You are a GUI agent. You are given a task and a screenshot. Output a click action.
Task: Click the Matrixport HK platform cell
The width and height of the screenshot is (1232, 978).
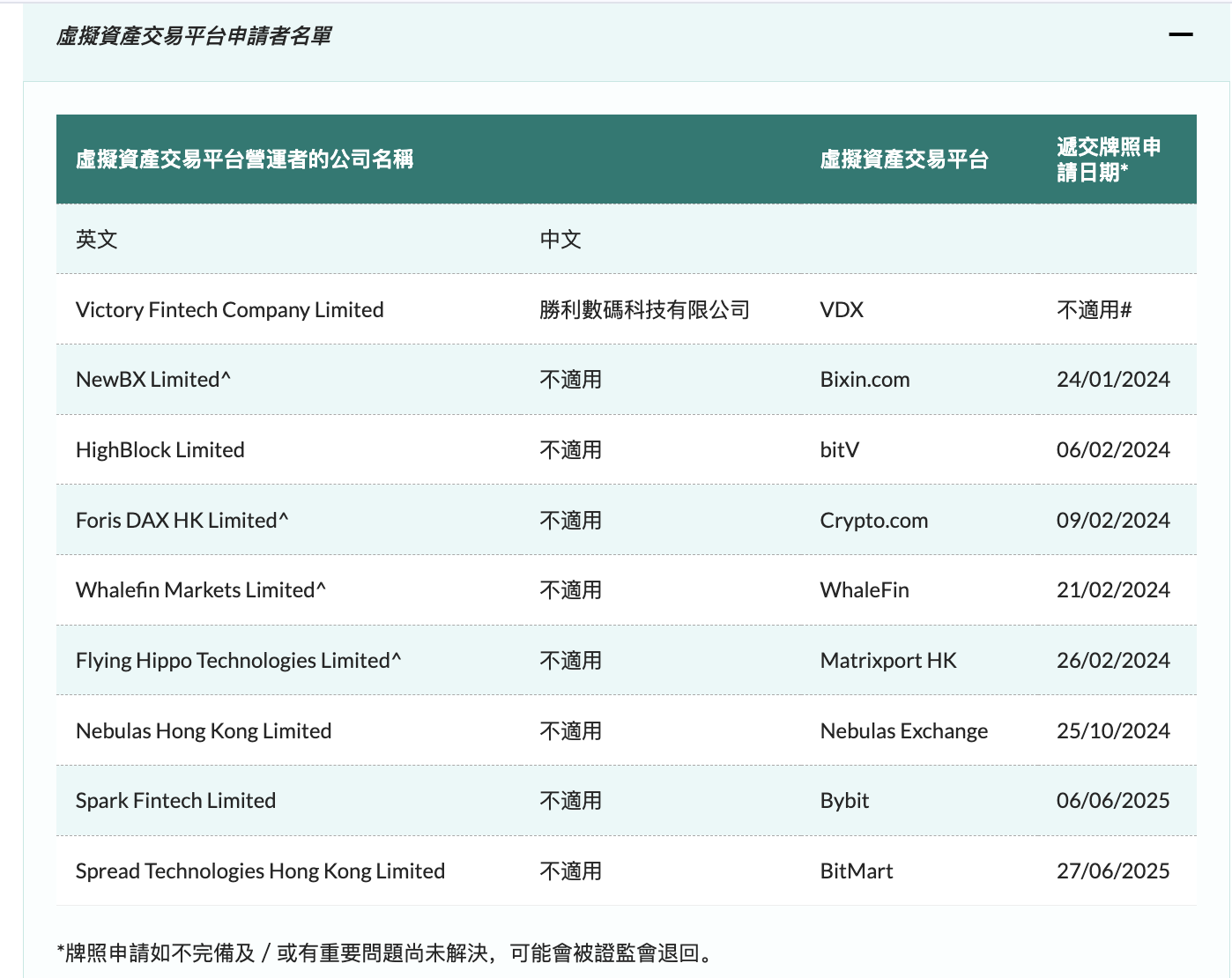click(x=887, y=661)
